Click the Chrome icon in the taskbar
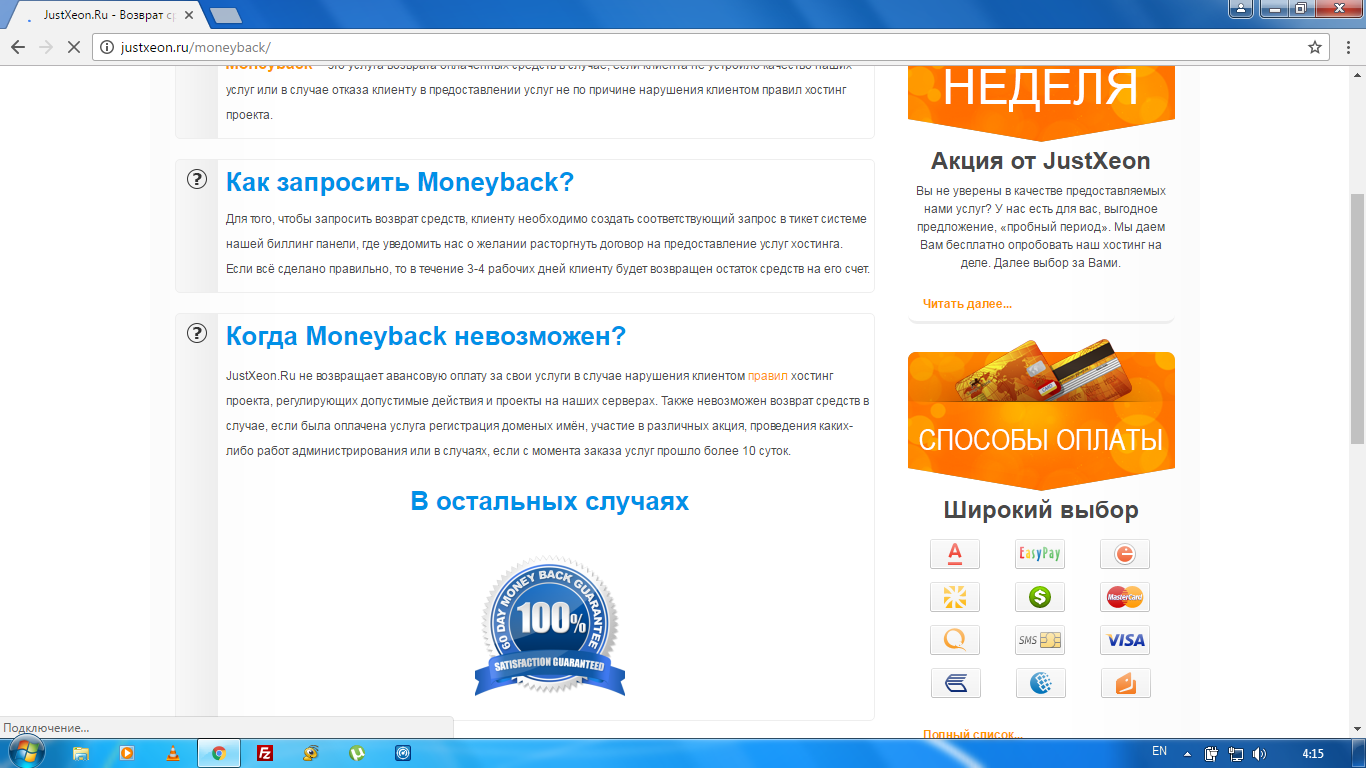 tap(219, 753)
